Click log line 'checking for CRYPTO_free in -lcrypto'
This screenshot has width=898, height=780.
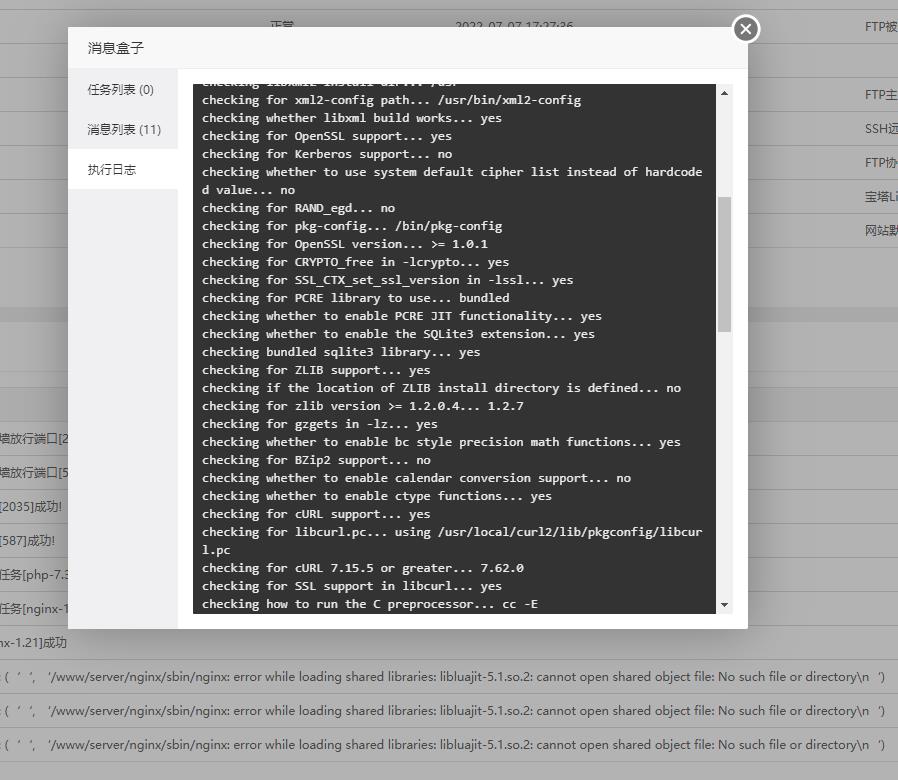pyautogui.click(x=355, y=262)
